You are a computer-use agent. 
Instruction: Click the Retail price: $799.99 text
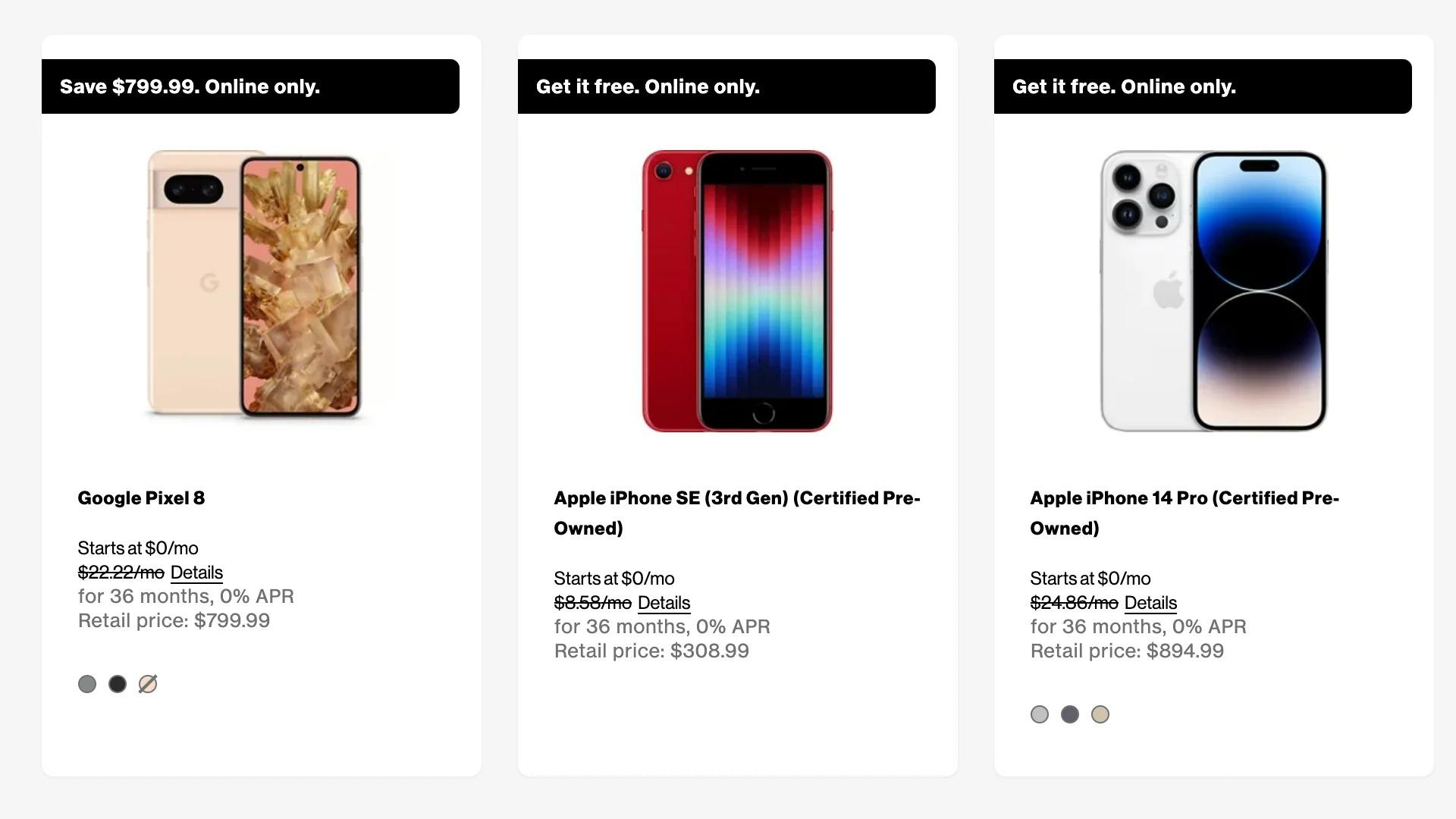click(x=174, y=620)
